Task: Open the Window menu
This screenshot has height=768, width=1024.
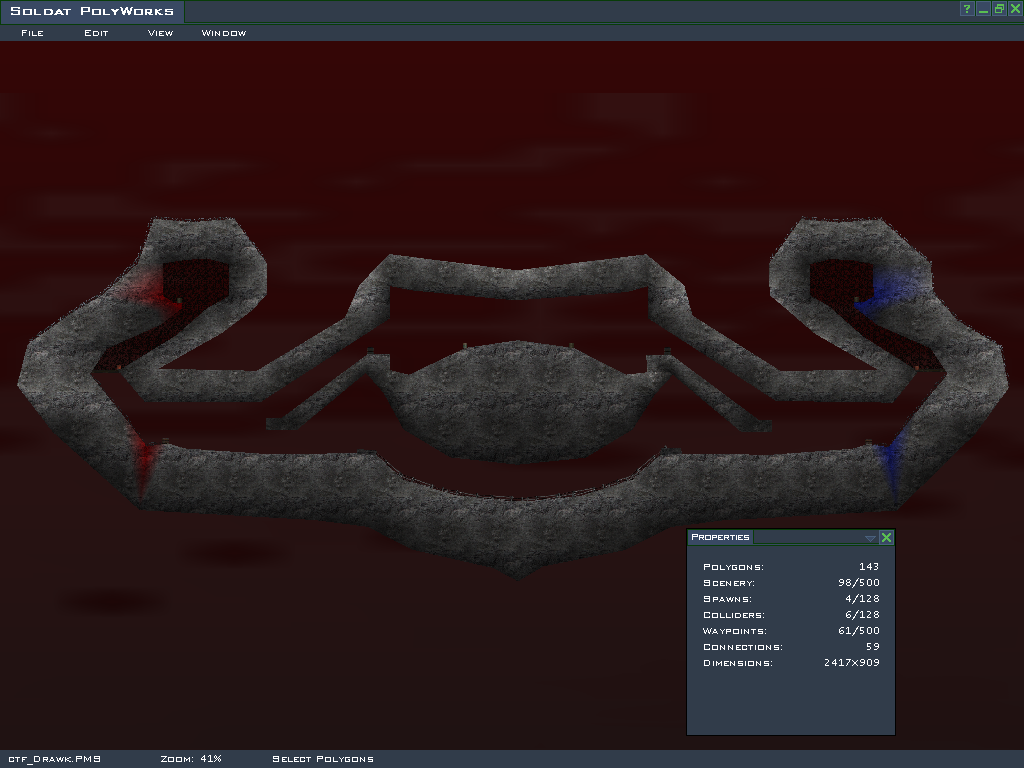Action: pyautogui.click(x=224, y=33)
